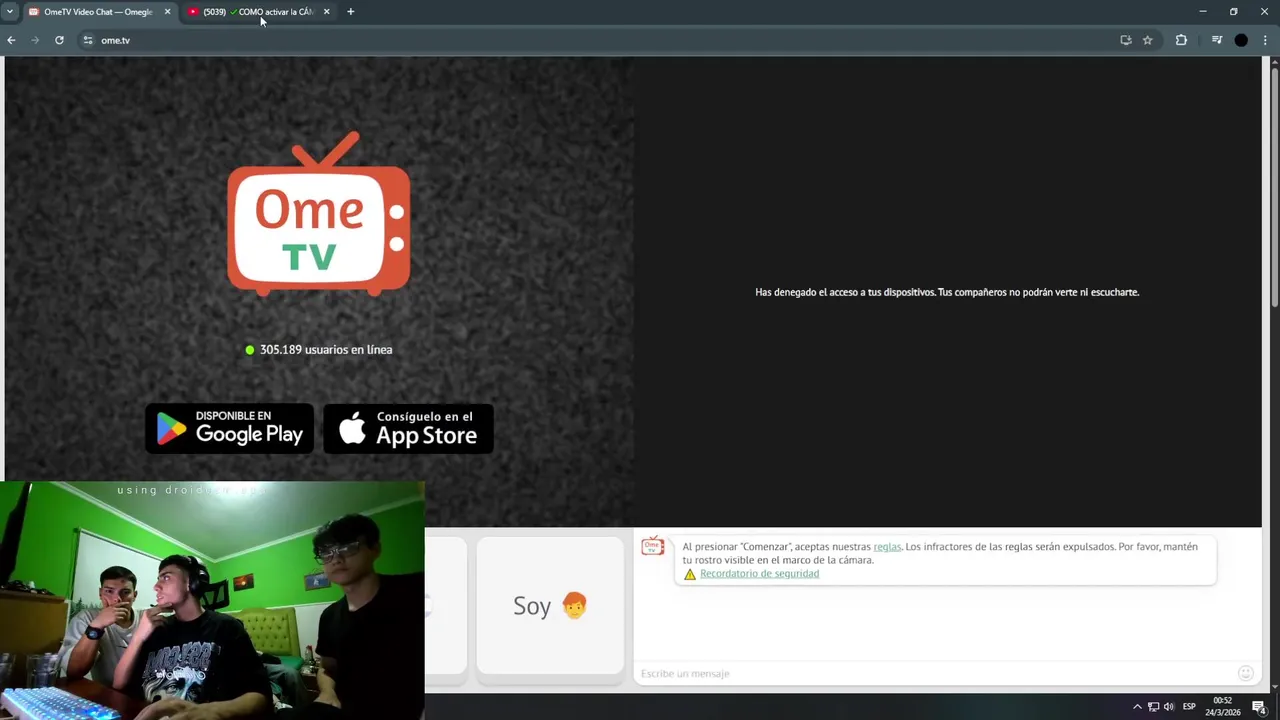Go back with the browser back arrow
This screenshot has width=1280, height=720.
tap(11, 40)
